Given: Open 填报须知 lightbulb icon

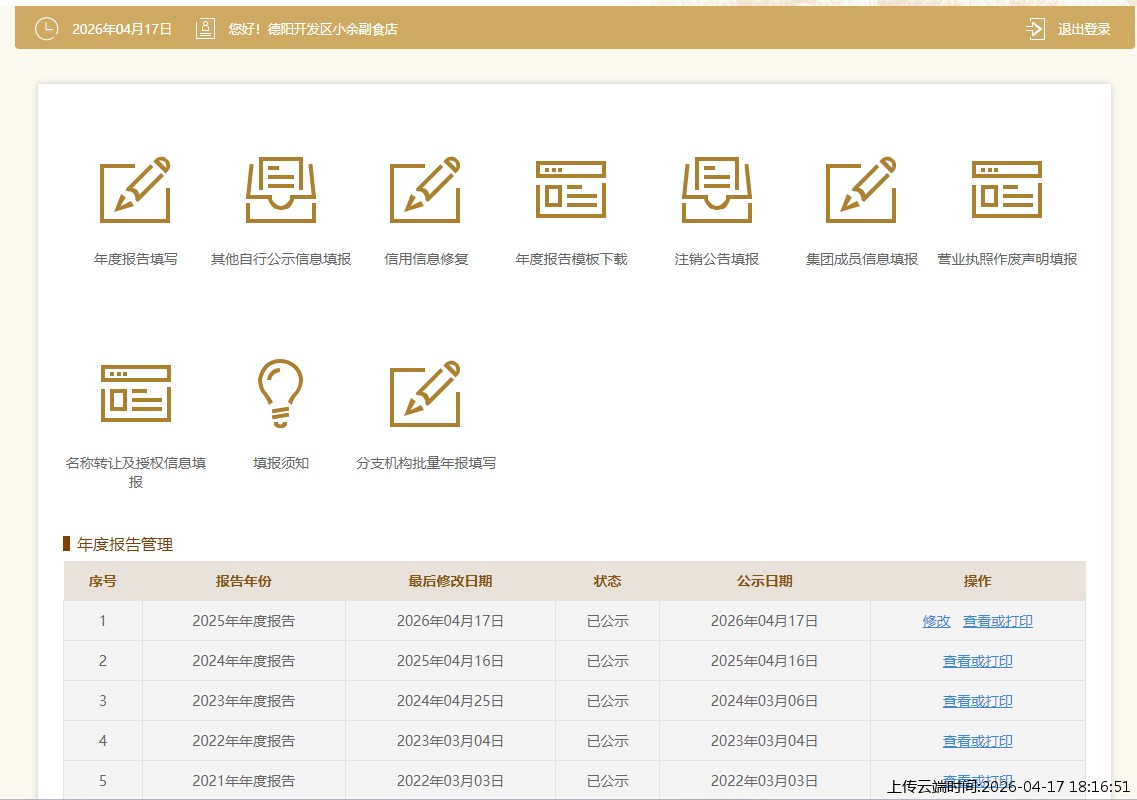Looking at the screenshot, I should 281,393.
